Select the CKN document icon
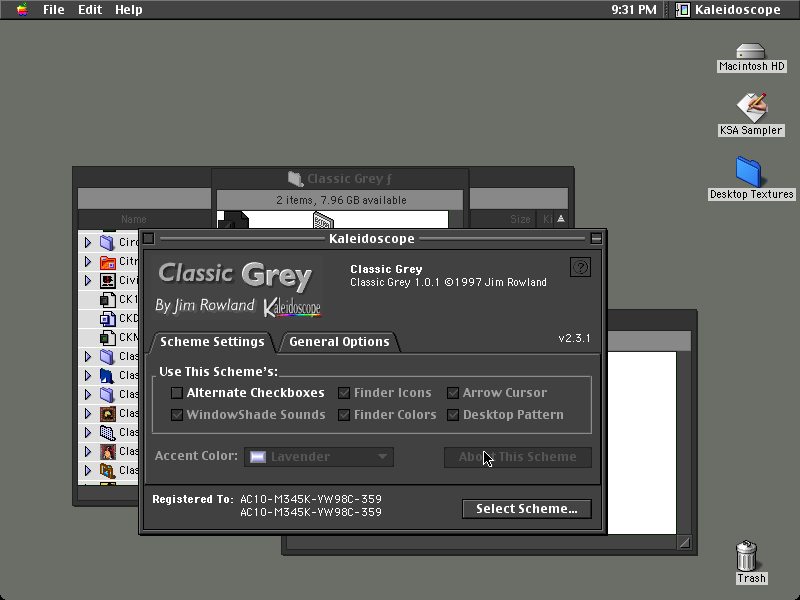 coord(107,337)
